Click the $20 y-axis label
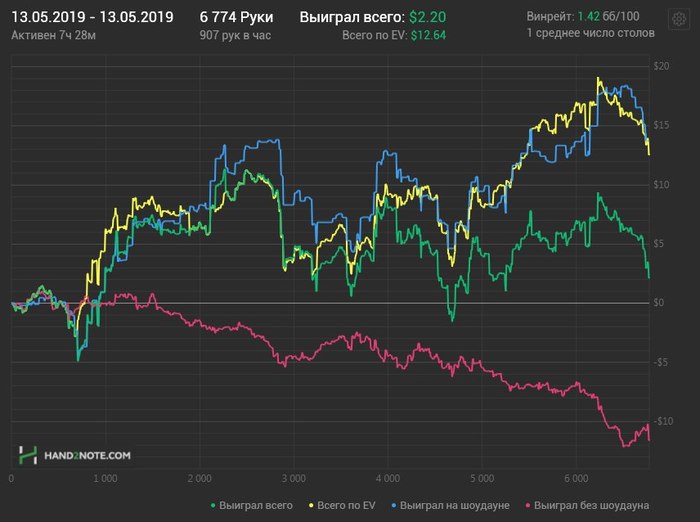Screen dimensions: 700x522 point(661,66)
